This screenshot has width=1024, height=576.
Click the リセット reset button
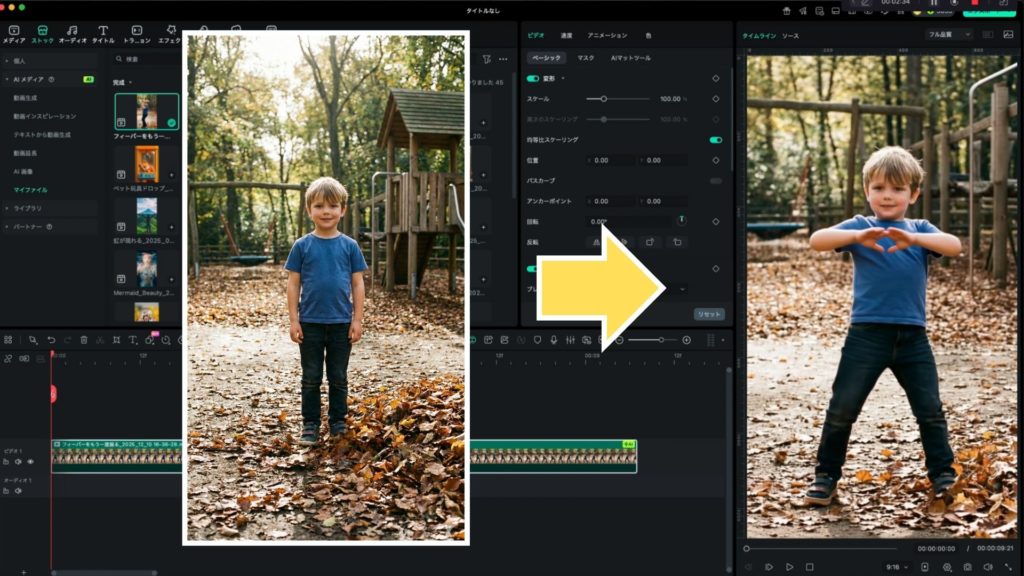tap(709, 314)
